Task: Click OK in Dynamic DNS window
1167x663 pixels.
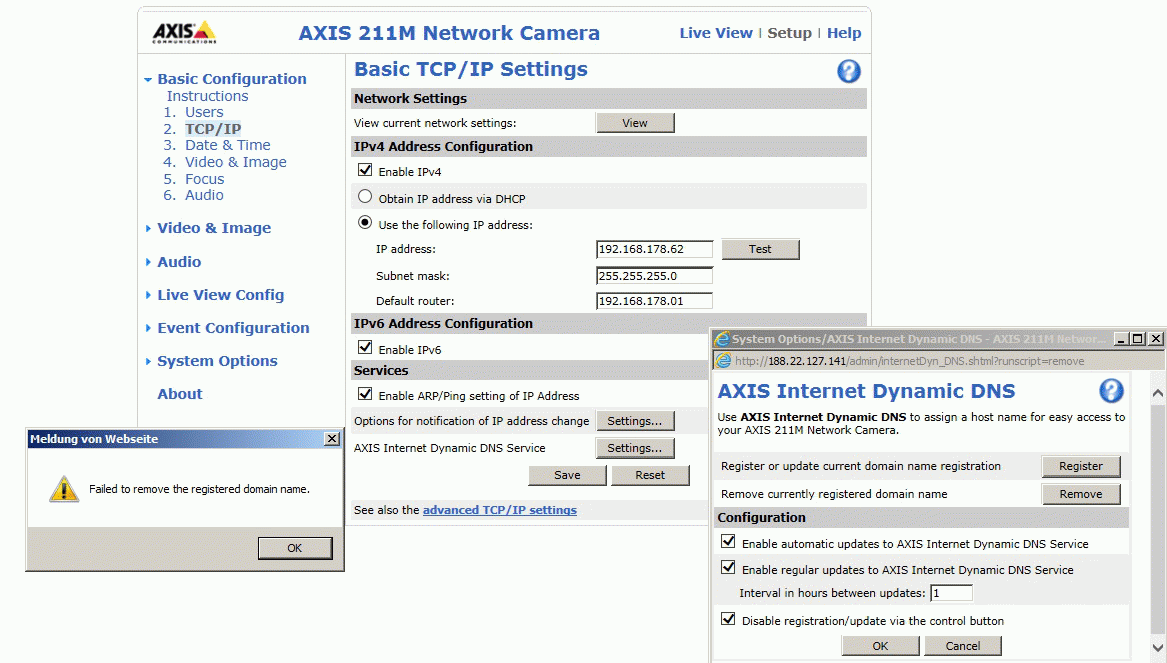Action: coord(880,646)
